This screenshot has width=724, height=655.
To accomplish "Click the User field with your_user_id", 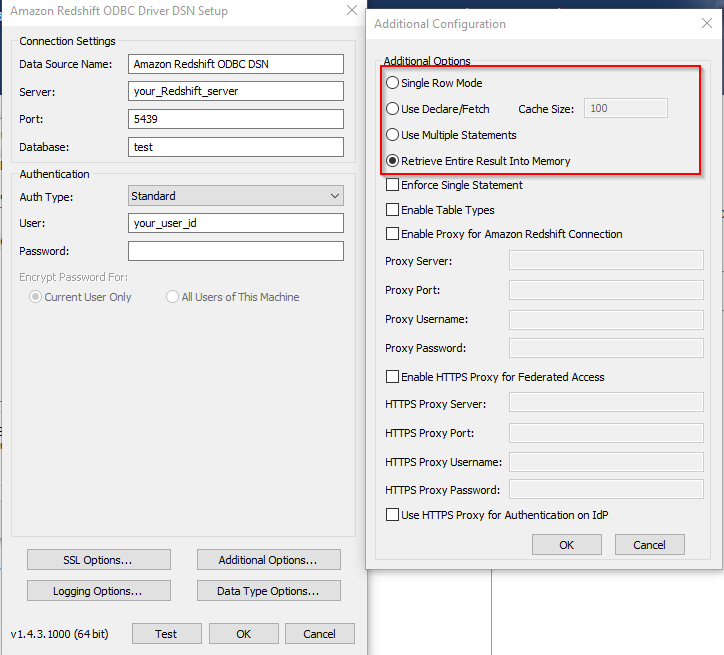I will click(x=235, y=223).
